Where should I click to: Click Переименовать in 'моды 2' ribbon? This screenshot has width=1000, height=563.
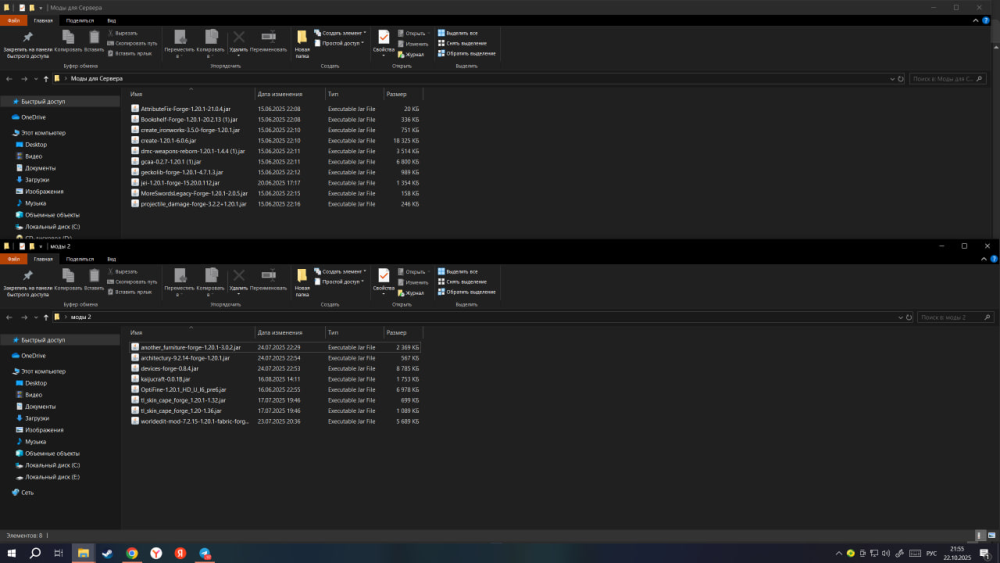tap(268, 281)
